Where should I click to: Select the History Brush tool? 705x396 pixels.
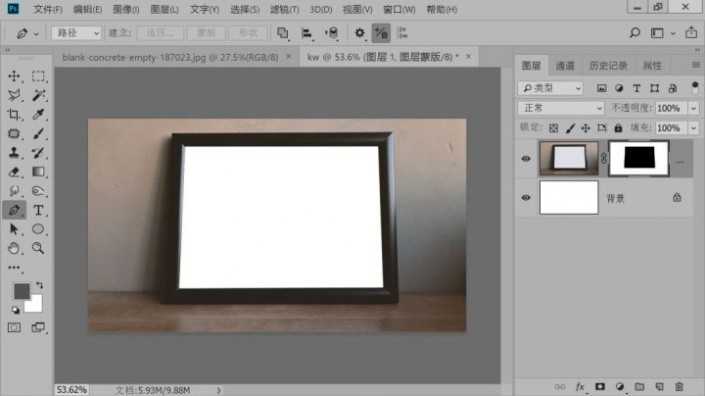pos(38,153)
